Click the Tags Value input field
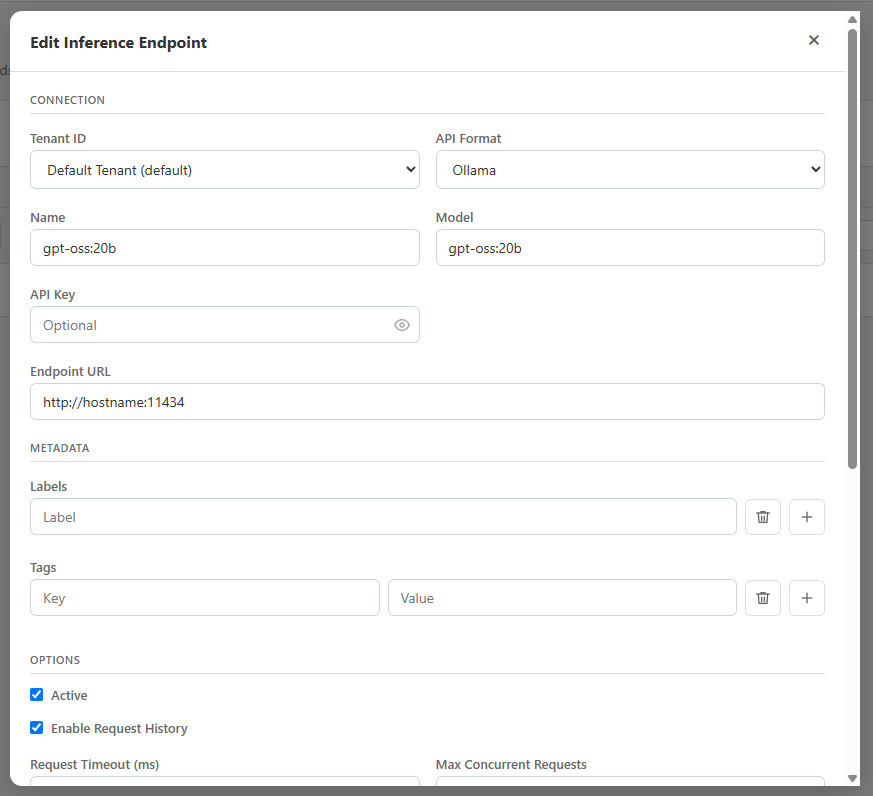 click(x=562, y=598)
